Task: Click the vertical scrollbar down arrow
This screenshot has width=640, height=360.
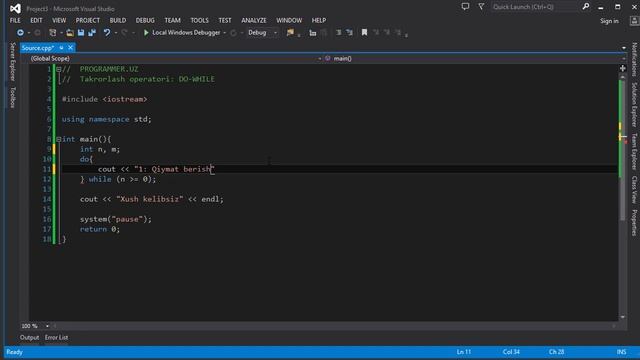Action: pos(622,317)
